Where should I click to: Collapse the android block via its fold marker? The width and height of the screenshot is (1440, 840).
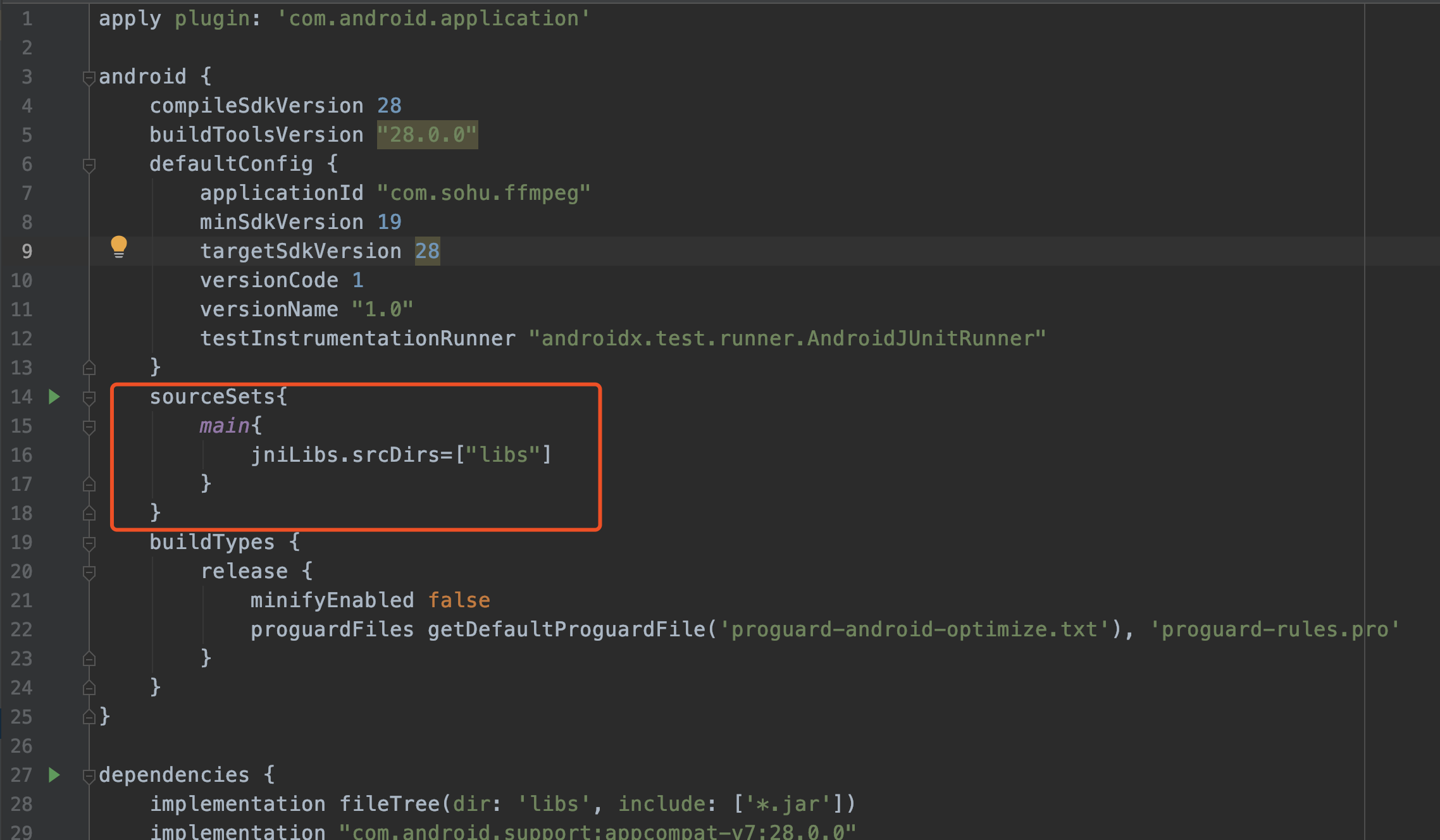tap(89, 77)
